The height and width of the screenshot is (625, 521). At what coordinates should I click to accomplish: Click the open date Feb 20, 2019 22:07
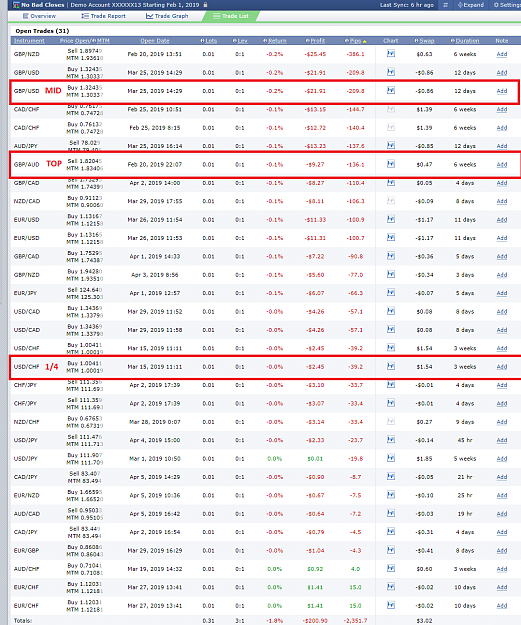point(155,164)
